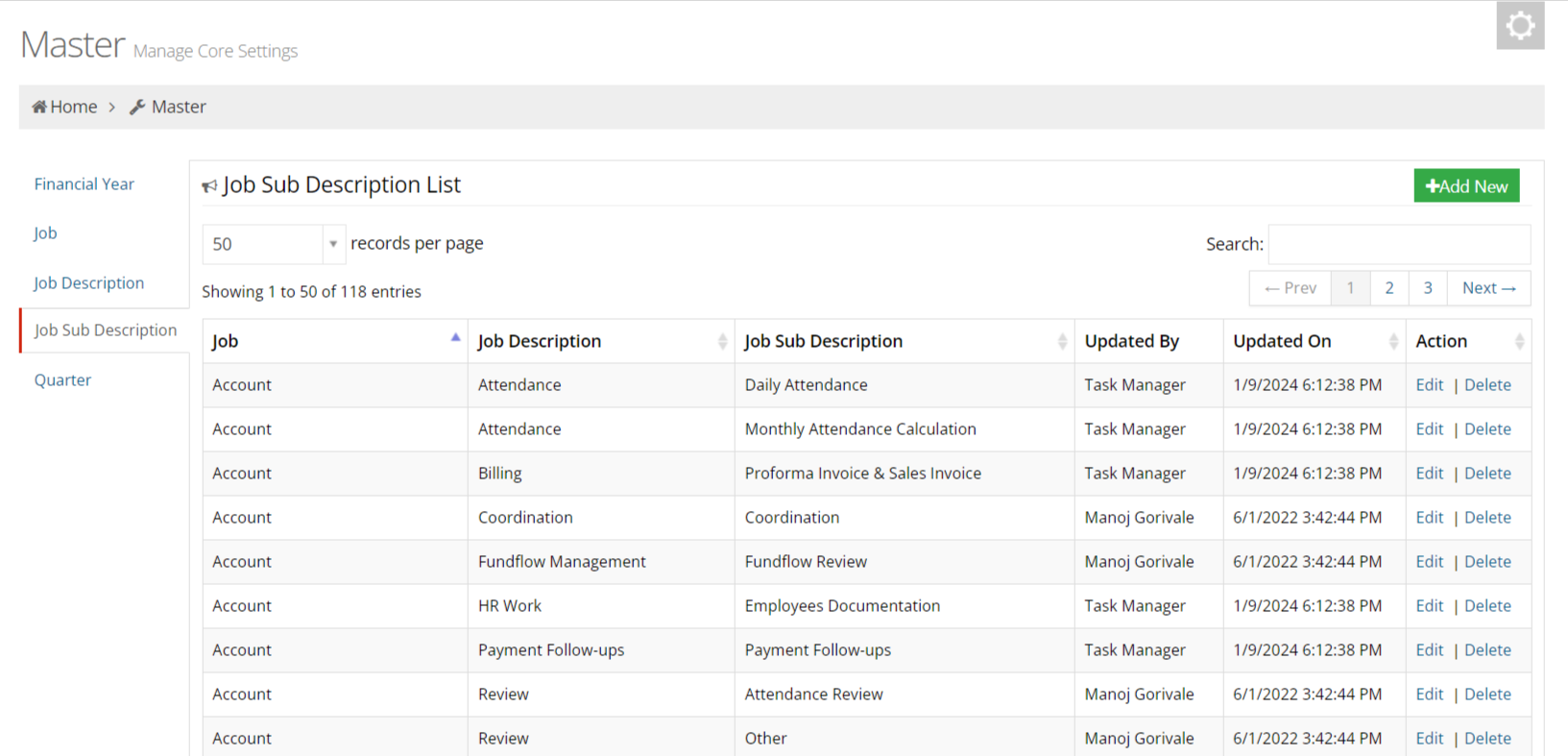Click the 'Job Sub Description List' heading
This screenshot has height=756, width=1568.
click(342, 184)
